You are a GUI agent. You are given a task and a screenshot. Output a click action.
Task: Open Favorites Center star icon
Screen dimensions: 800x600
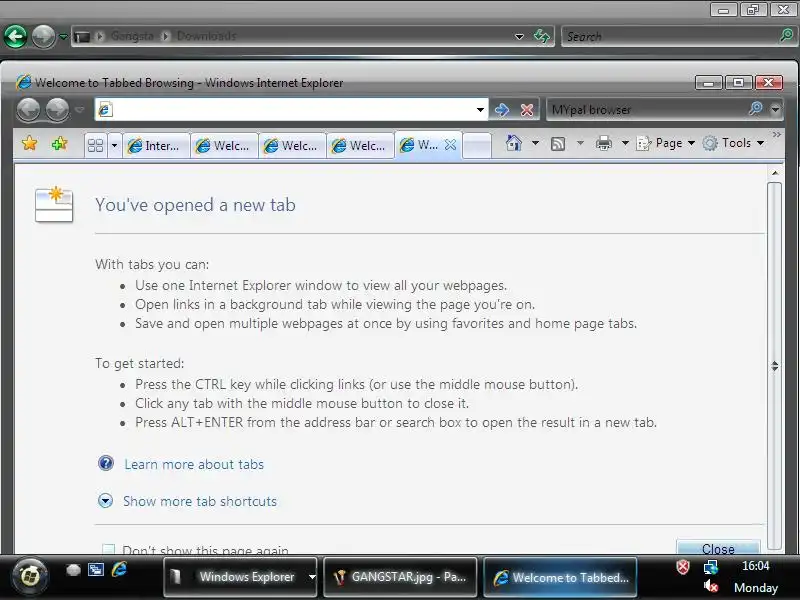pyautogui.click(x=30, y=143)
